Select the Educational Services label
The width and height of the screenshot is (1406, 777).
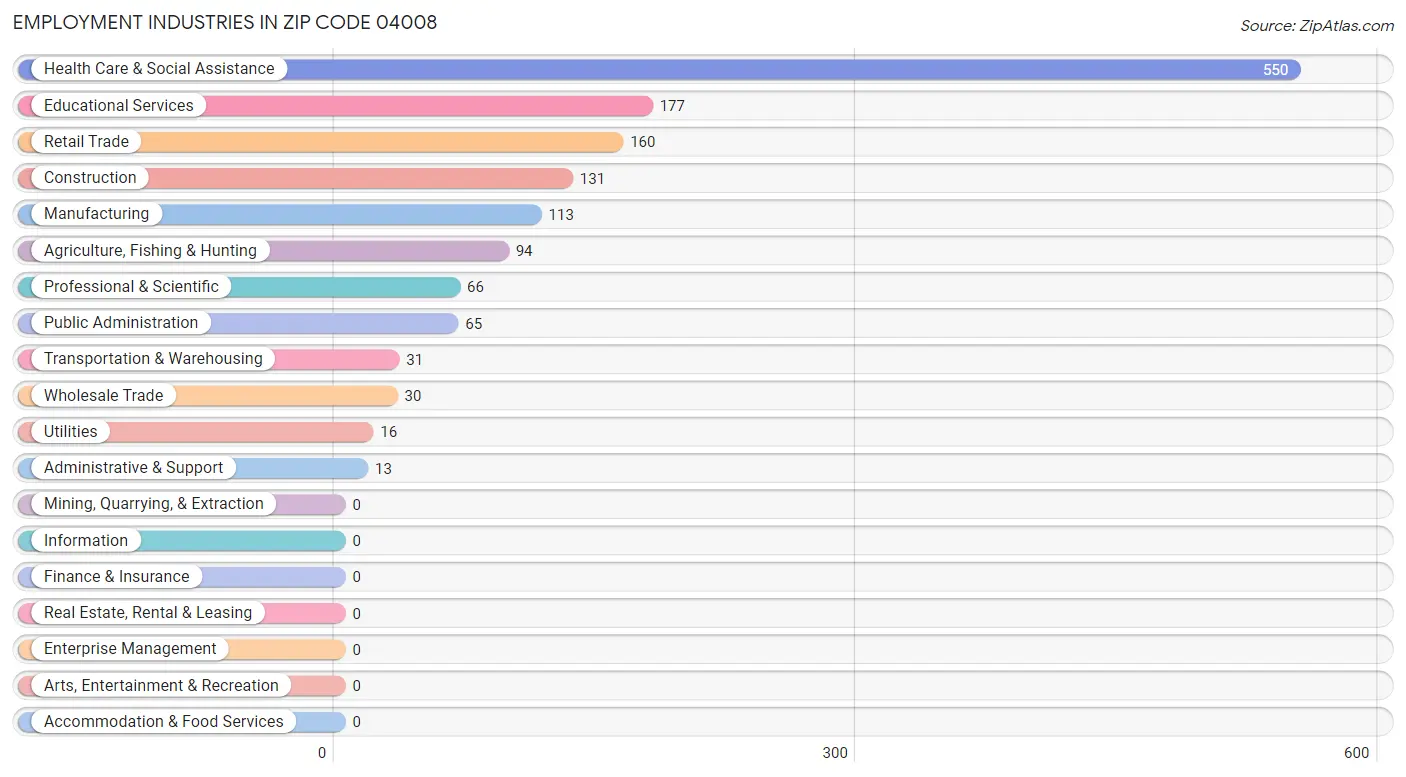pyautogui.click(x=119, y=105)
